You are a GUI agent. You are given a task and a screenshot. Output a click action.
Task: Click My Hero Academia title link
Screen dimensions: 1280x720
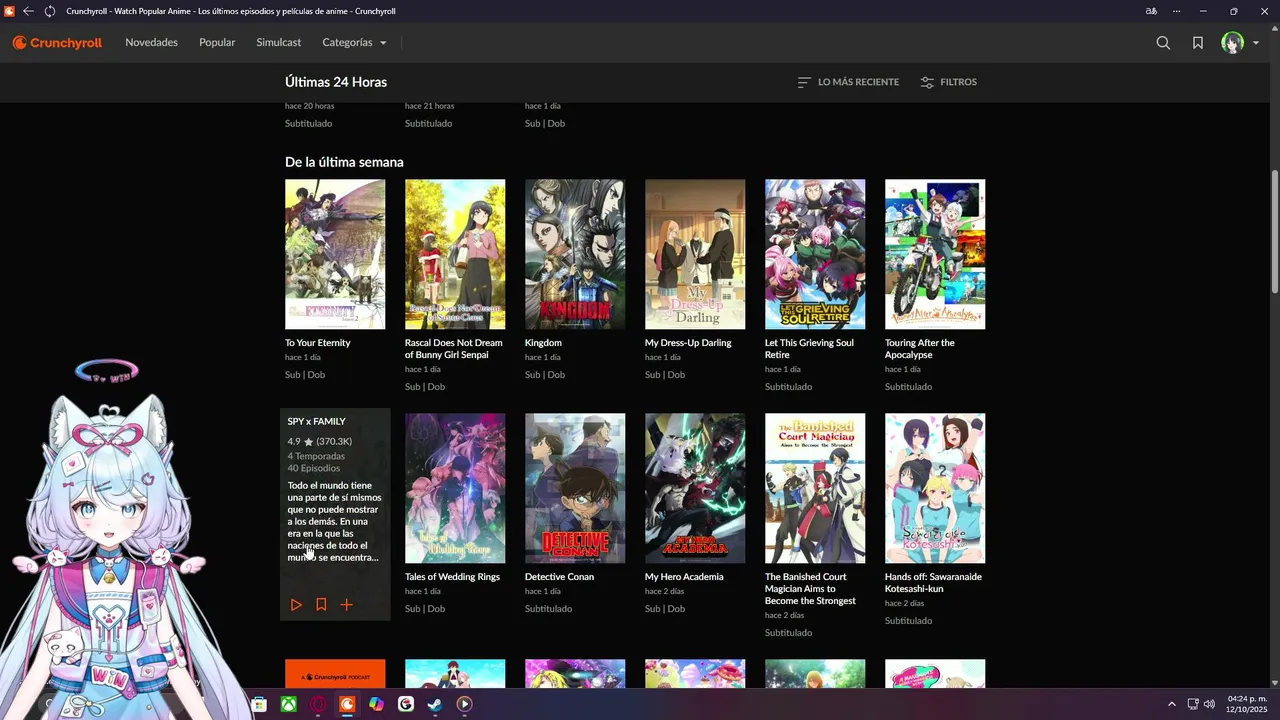[684, 577]
